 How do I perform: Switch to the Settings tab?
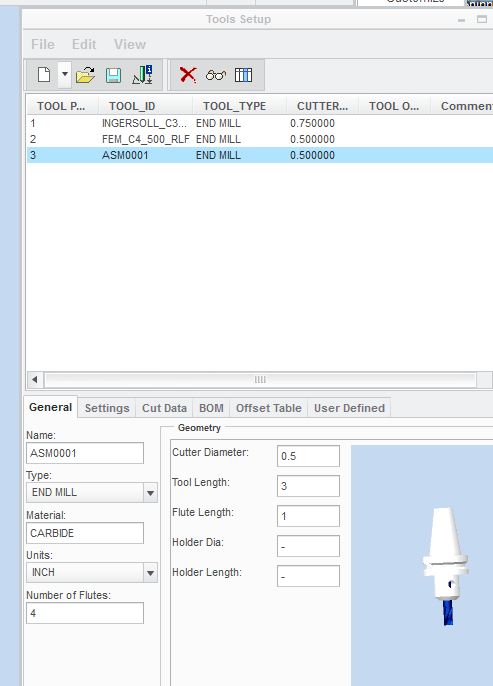107,408
